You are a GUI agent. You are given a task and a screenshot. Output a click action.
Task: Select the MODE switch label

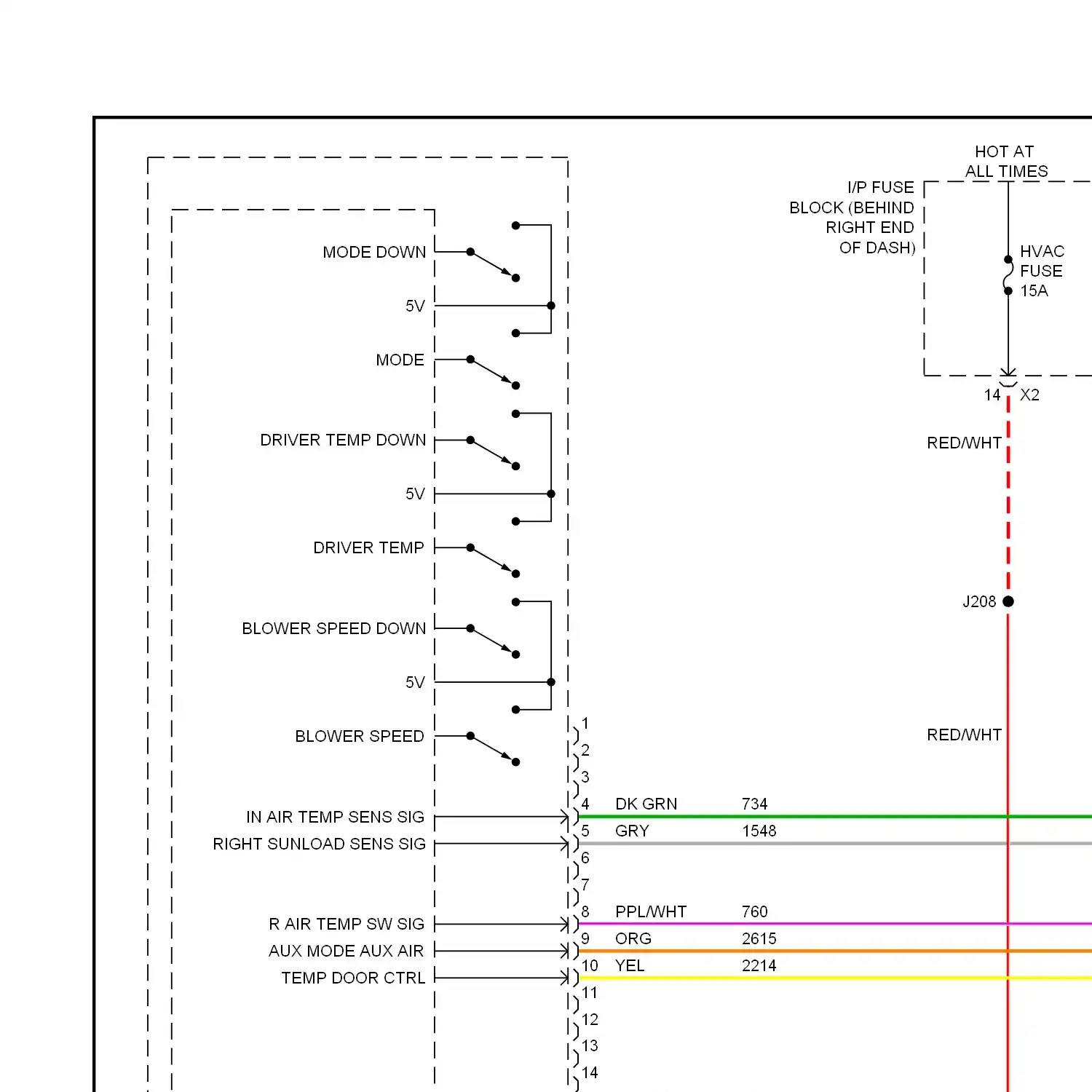pos(400,360)
